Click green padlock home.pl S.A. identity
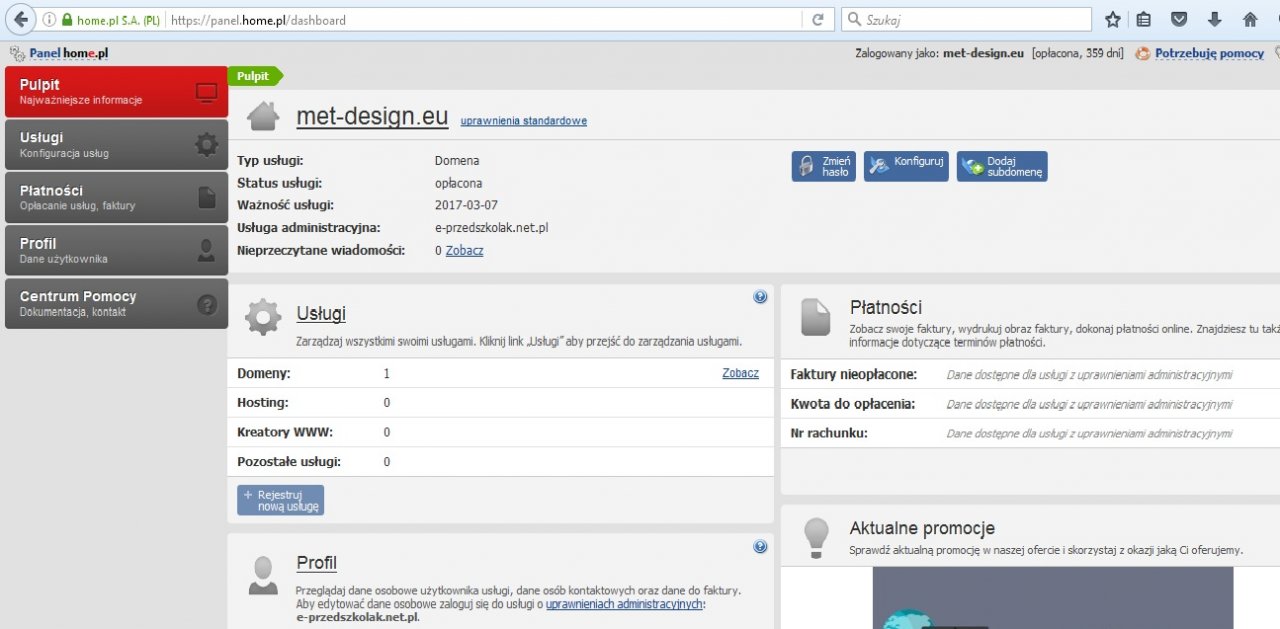1280x629 pixels. (109, 20)
